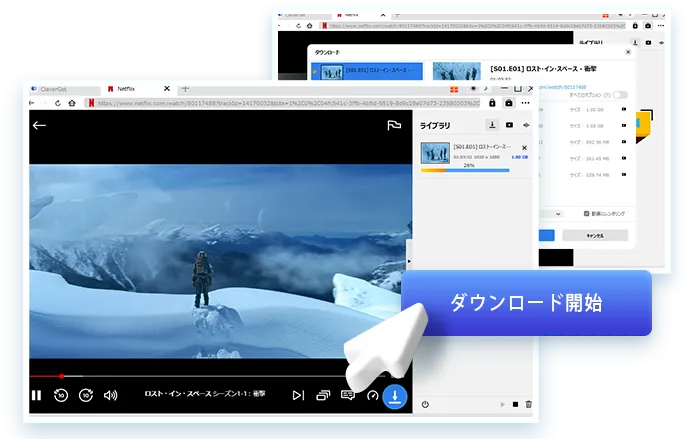The width and height of the screenshot is (686, 439).
Task: Click the video tab icon in back window library
Action: 648,42
